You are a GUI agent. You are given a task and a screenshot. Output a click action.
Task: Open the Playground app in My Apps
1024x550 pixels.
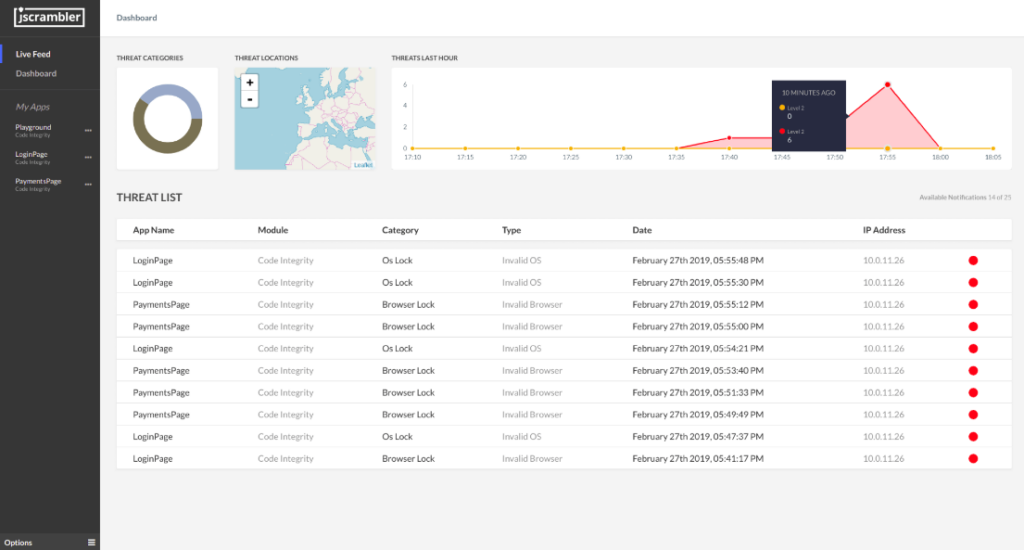(x=33, y=128)
